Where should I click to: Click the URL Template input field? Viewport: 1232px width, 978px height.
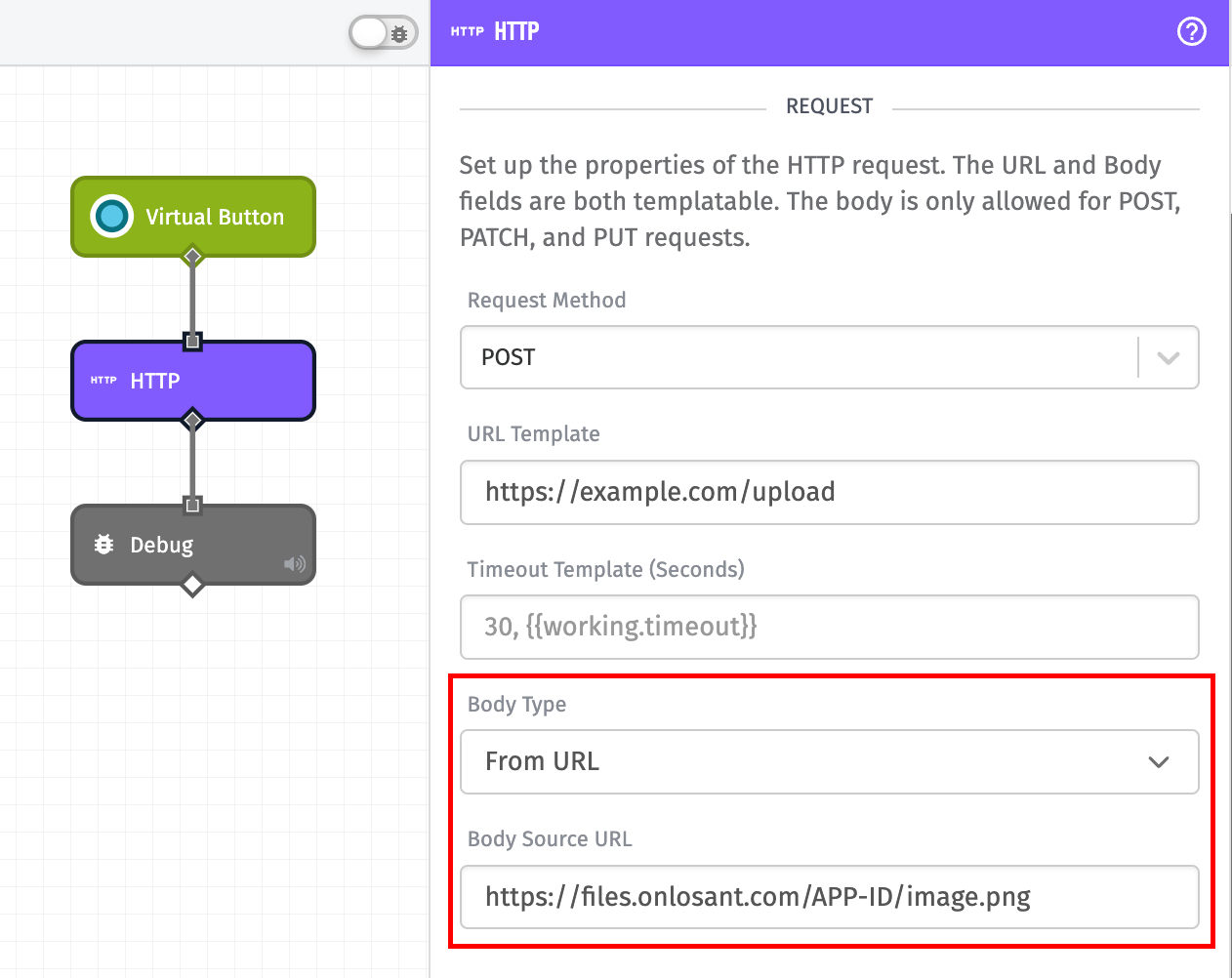click(829, 492)
